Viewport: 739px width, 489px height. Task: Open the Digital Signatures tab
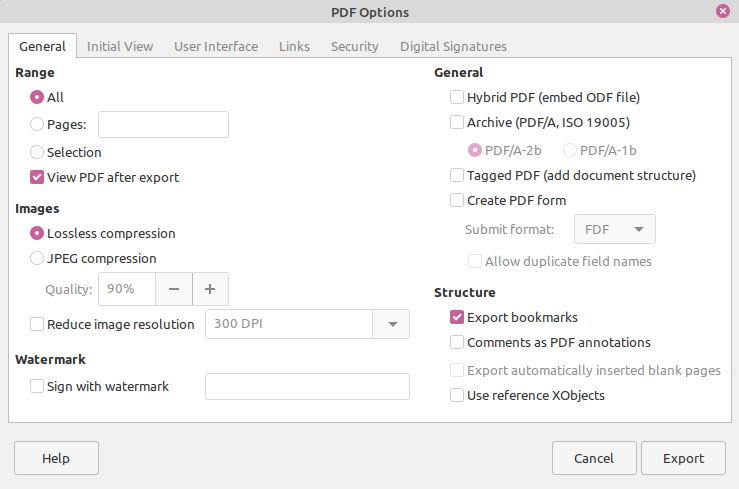(453, 46)
